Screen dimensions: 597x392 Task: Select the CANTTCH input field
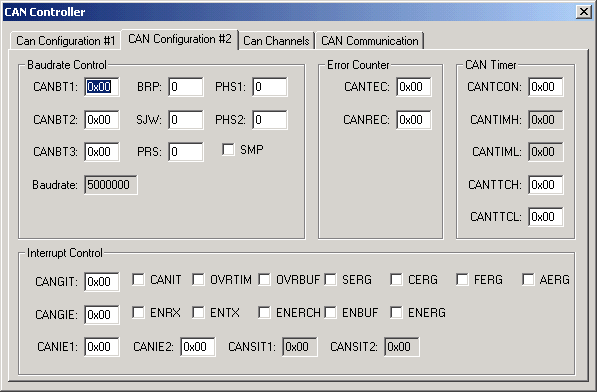[x=546, y=185]
